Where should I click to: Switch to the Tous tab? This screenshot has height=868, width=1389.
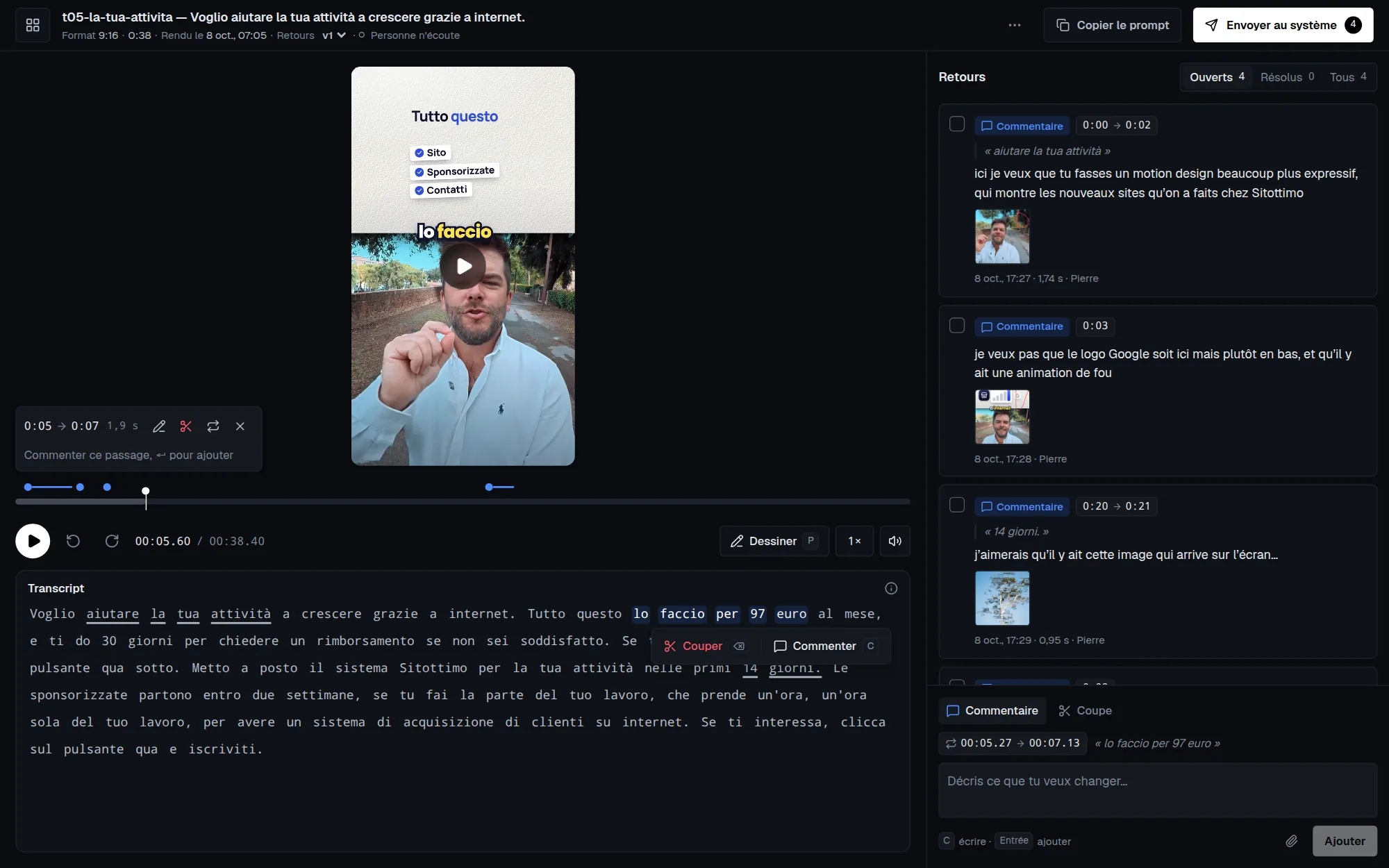coord(1348,77)
